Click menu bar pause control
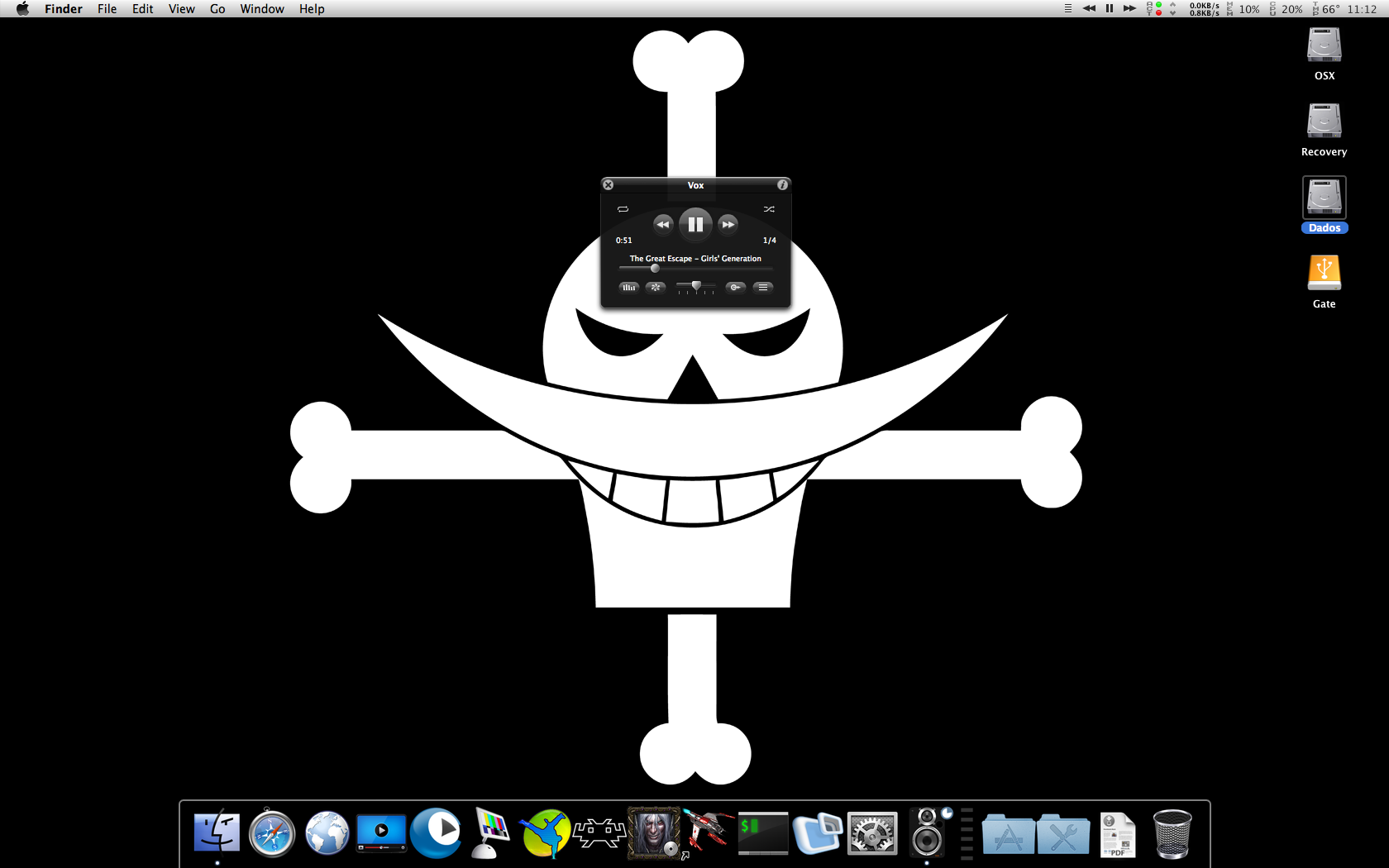 (1110, 8)
